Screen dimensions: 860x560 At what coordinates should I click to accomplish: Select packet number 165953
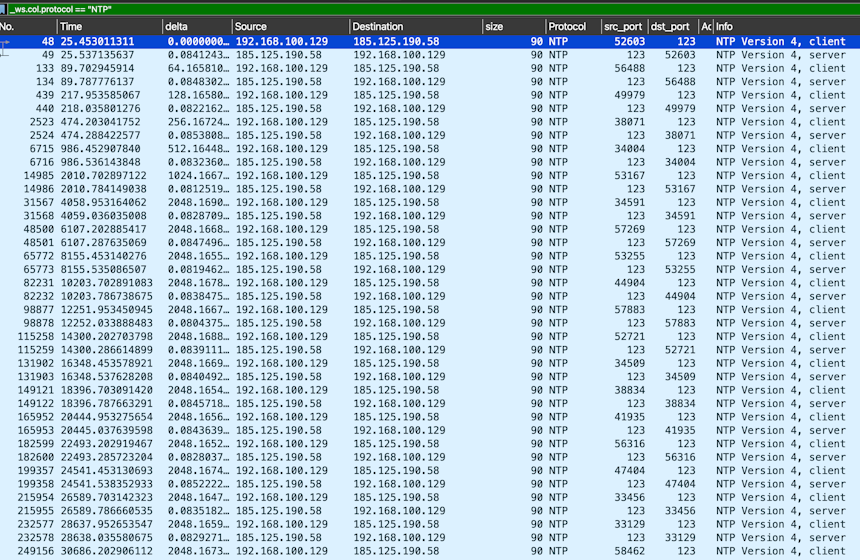tap(430, 431)
